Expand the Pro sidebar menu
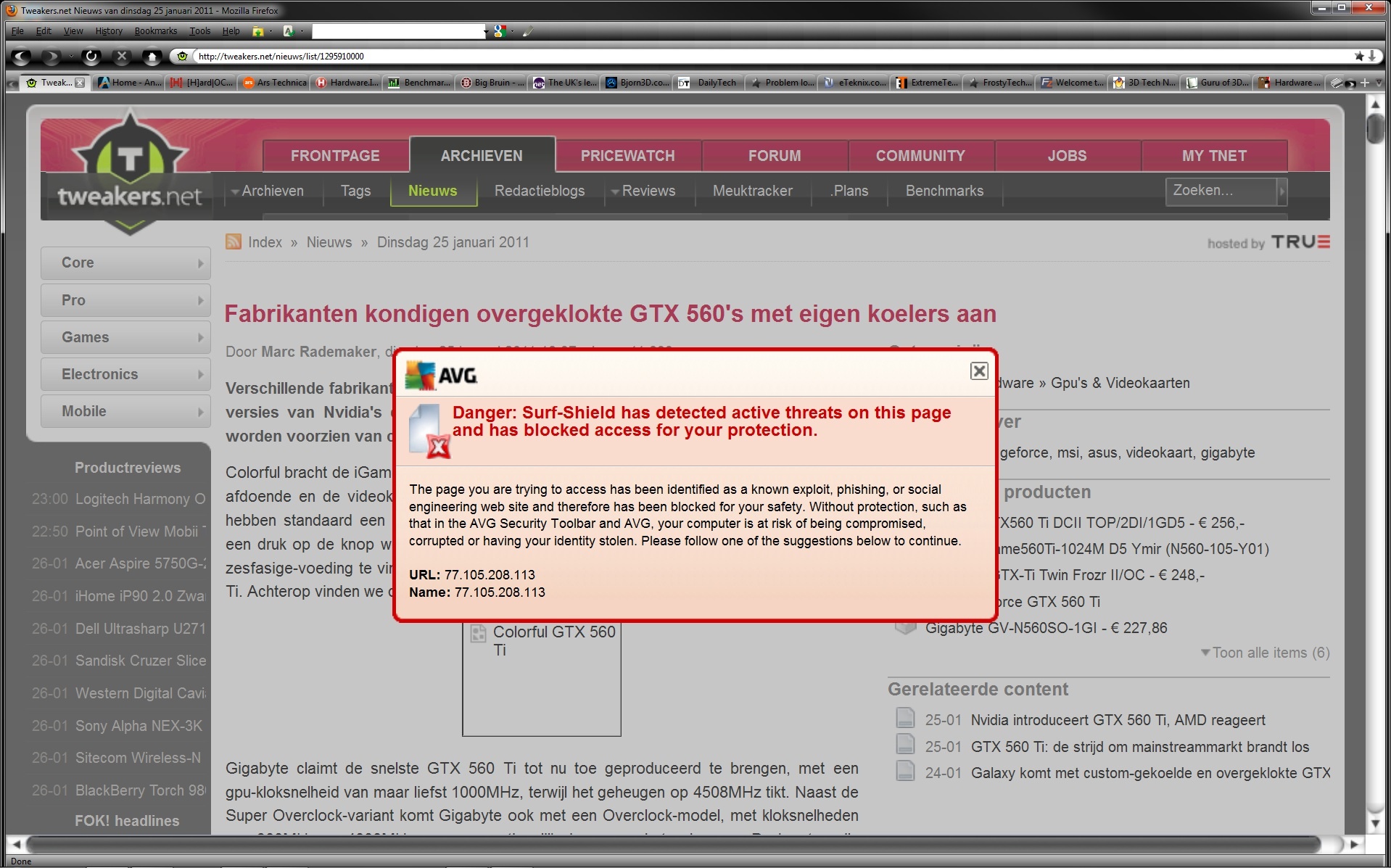The width and height of the screenshot is (1391, 868). point(125,300)
